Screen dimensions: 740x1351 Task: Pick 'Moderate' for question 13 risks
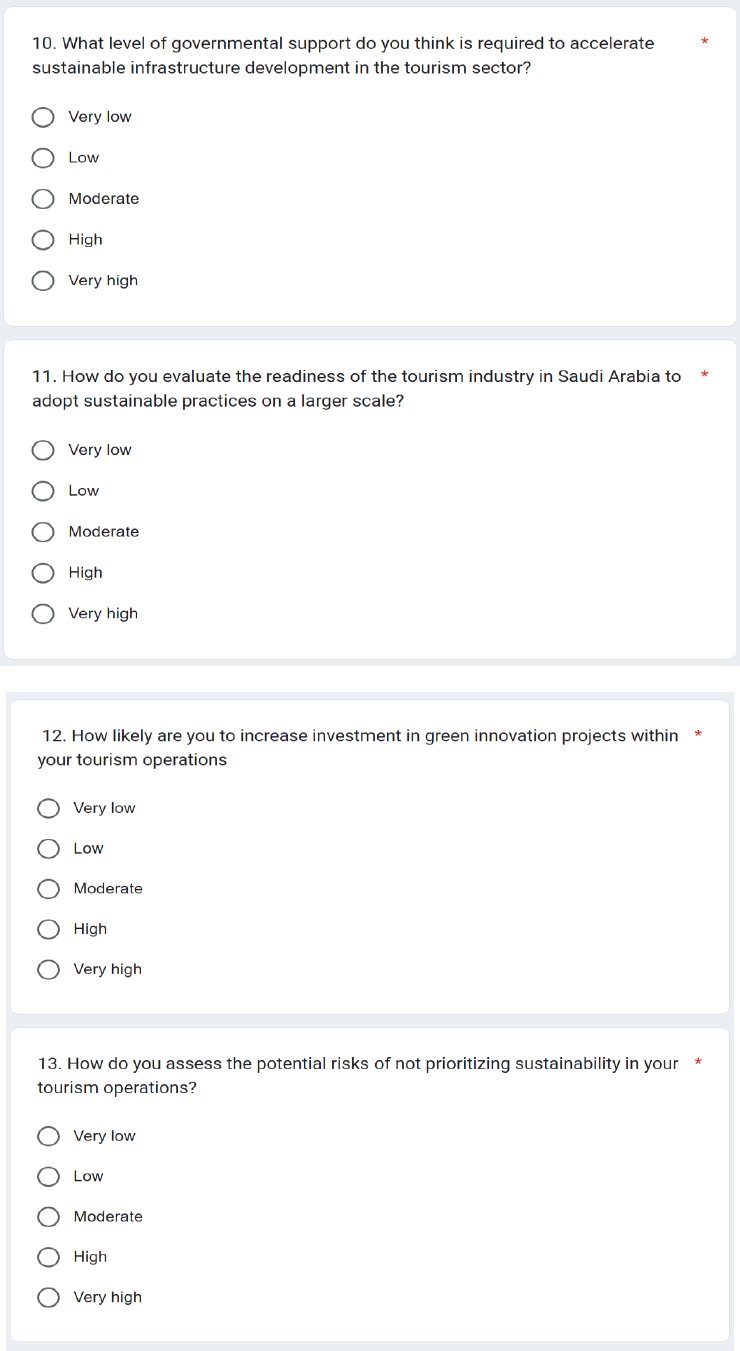tap(48, 1217)
